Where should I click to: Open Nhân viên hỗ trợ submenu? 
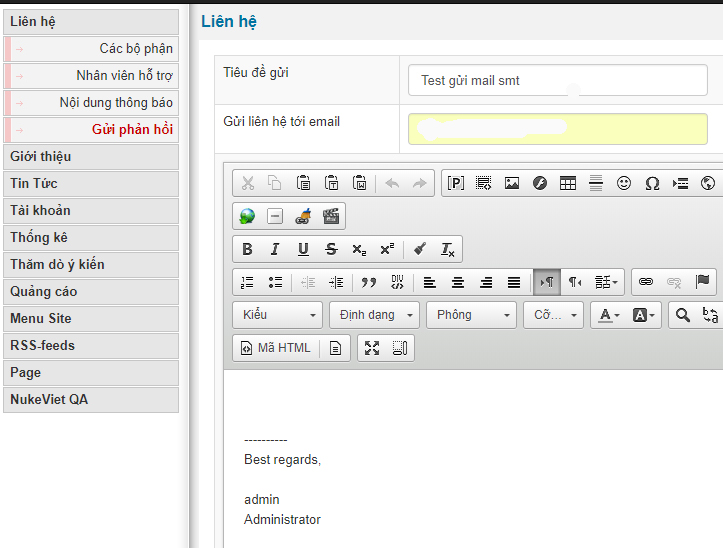pos(91,76)
